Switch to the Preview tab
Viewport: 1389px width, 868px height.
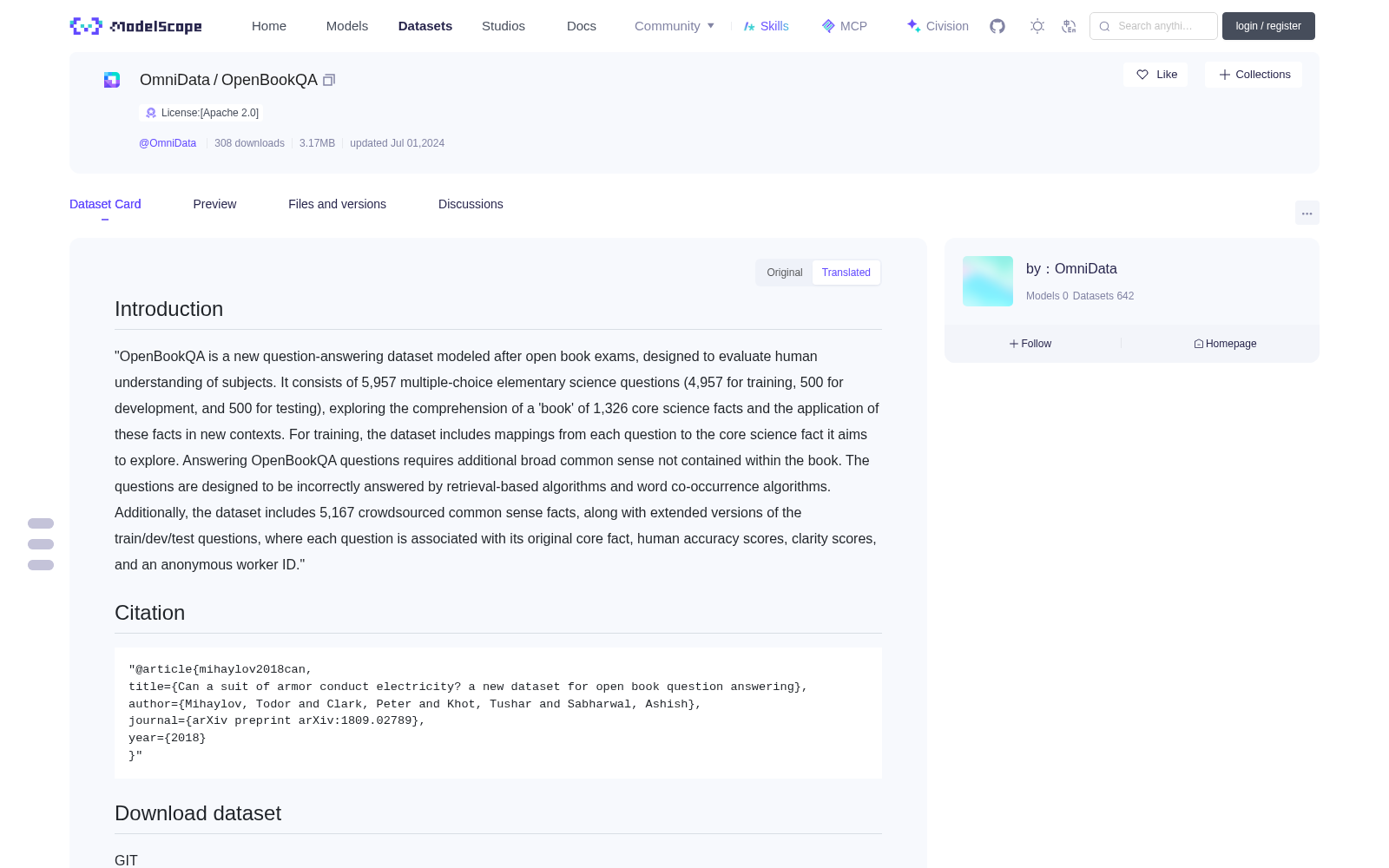(x=214, y=204)
